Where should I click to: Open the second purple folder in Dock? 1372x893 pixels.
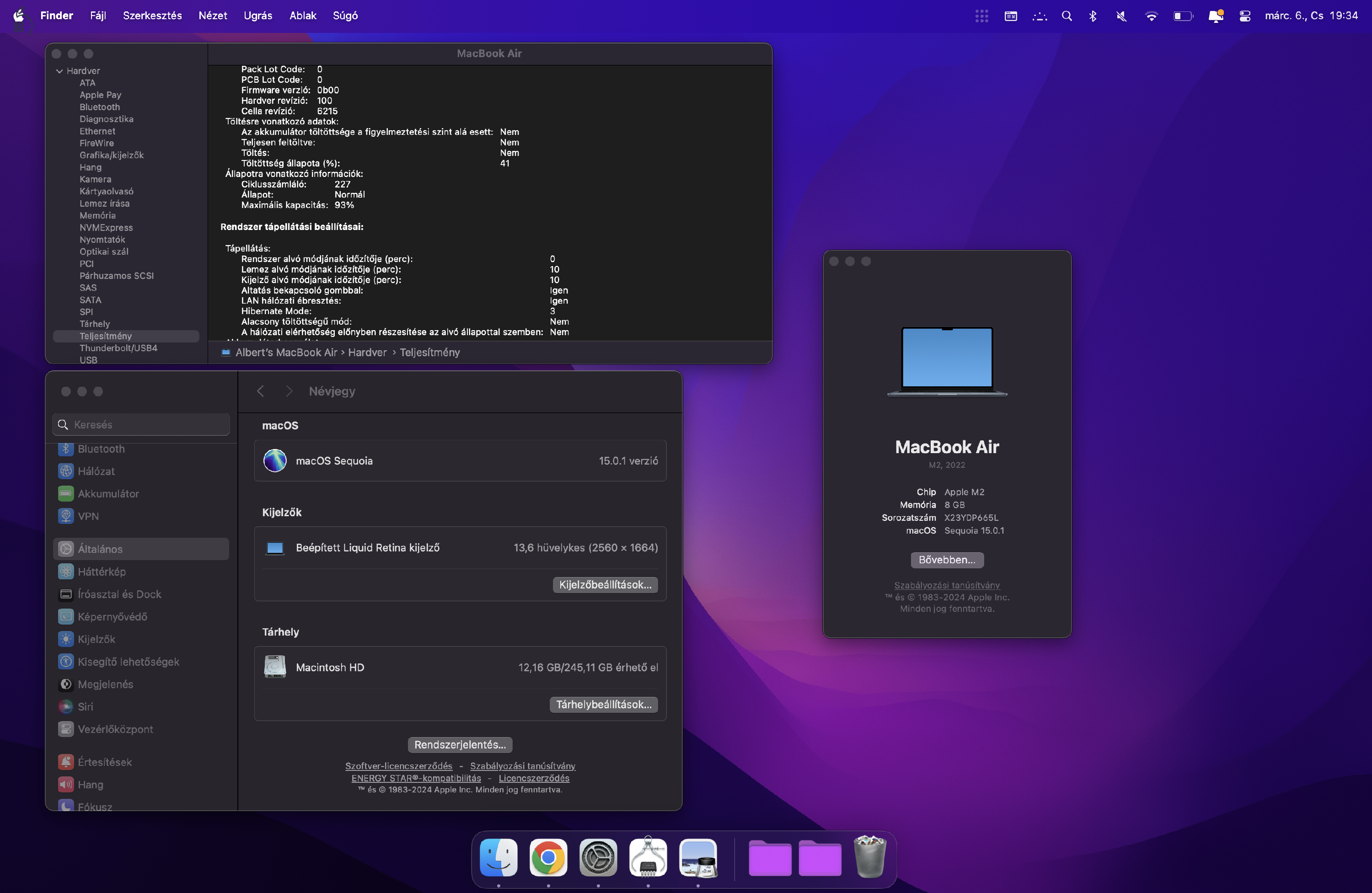tap(820, 858)
